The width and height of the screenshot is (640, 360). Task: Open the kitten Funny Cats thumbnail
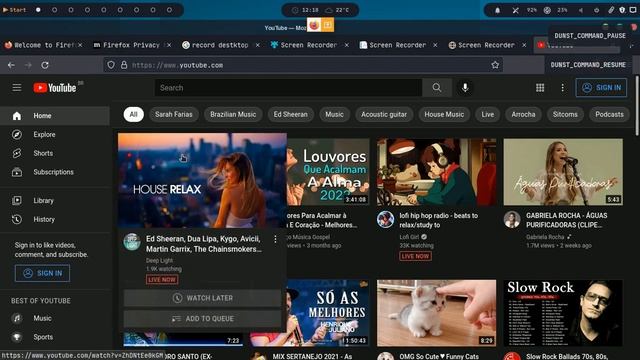click(437, 313)
